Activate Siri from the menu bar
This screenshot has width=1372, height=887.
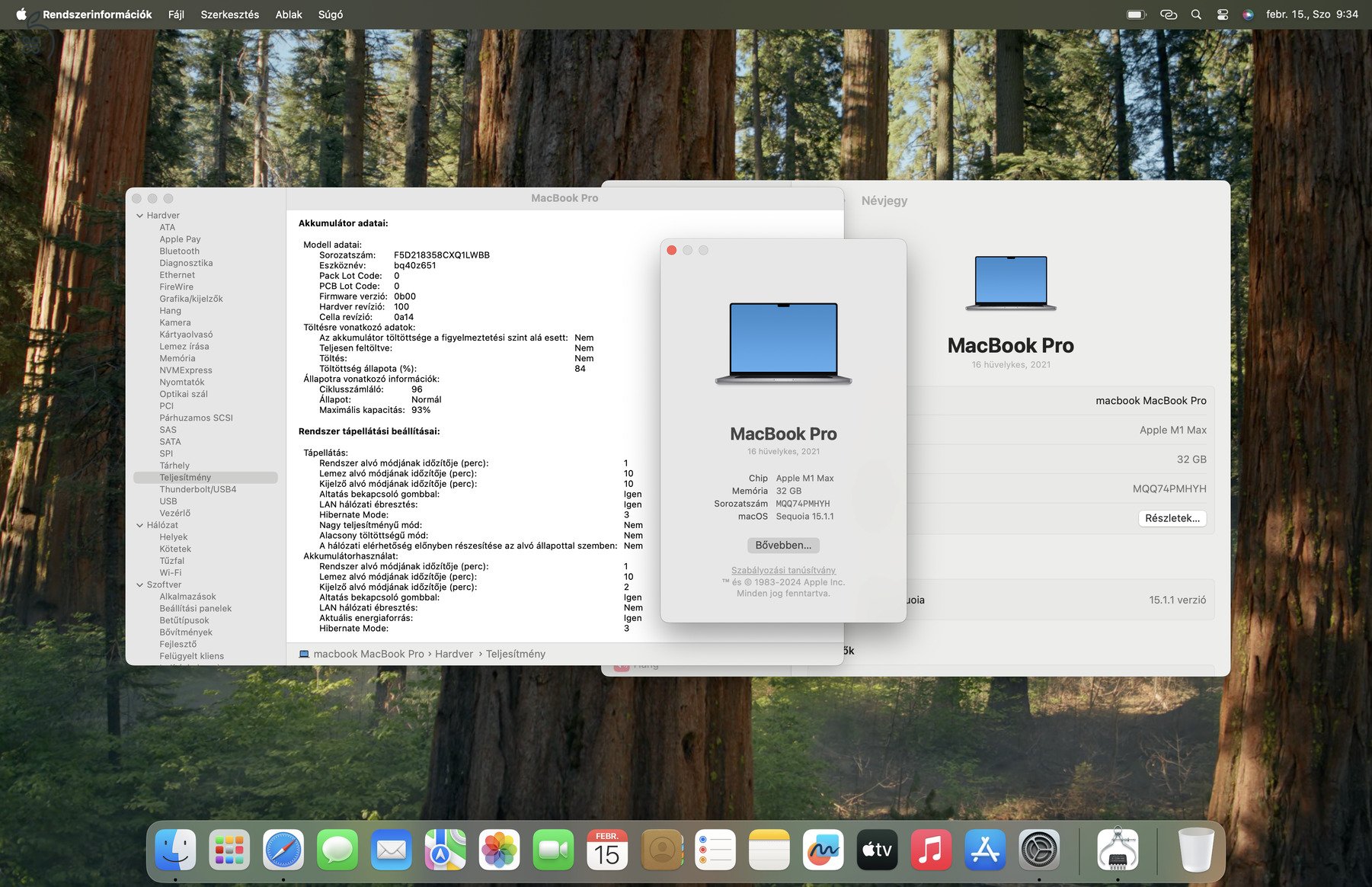point(1248,14)
